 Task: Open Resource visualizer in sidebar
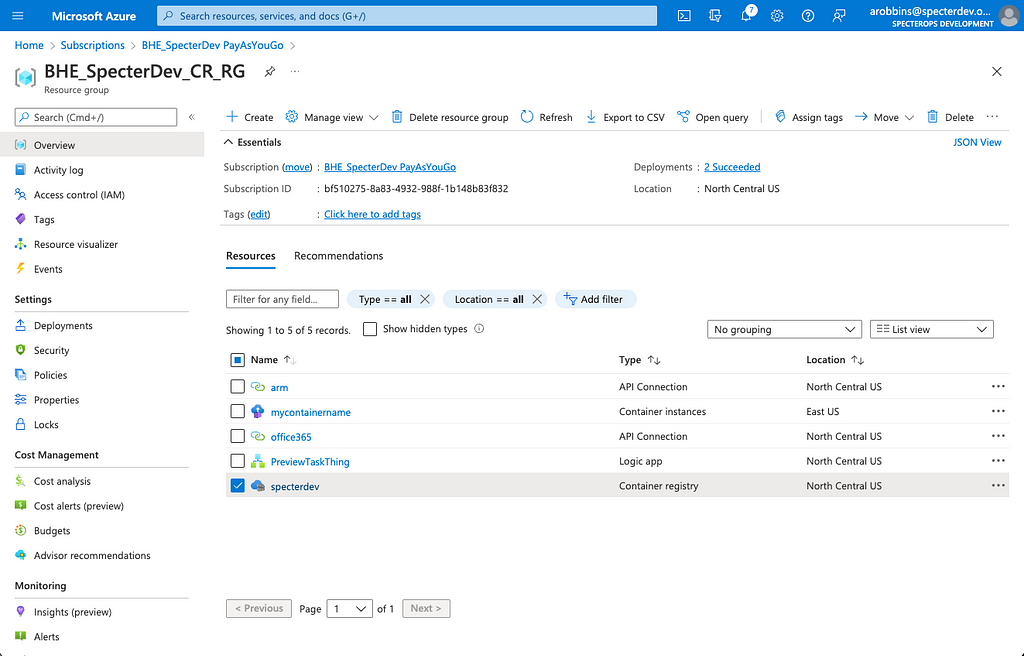point(76,244)
